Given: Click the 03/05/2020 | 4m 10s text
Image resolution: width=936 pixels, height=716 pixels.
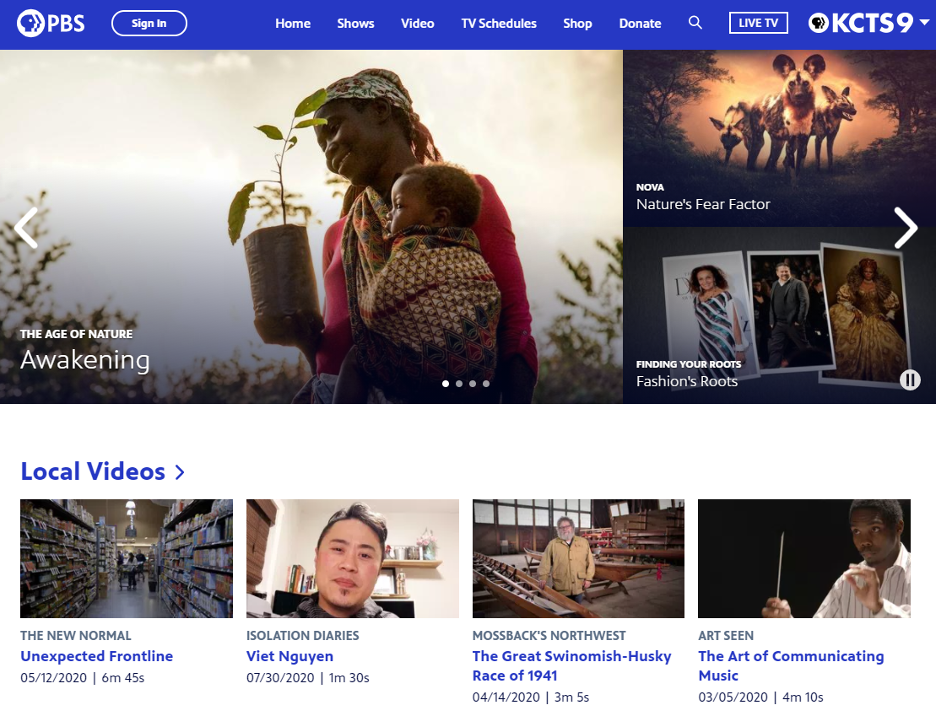Looking at the screenshot, I should tap(761, 697).
